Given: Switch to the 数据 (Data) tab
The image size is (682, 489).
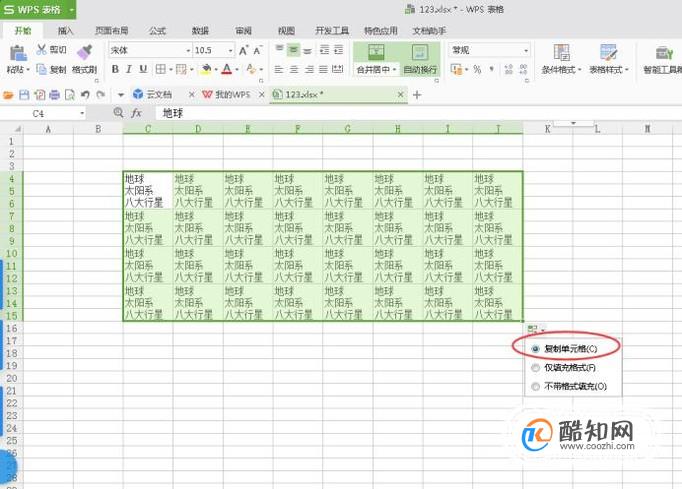Looking at the screenshot, I should [x=201, y=30].
